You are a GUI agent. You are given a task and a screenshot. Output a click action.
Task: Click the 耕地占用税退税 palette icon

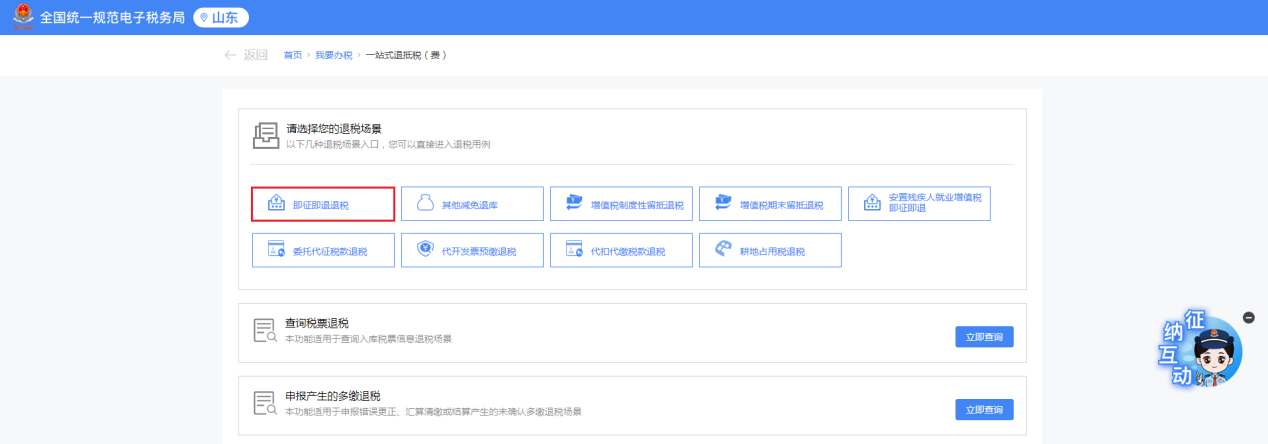(x=723, y=250)
